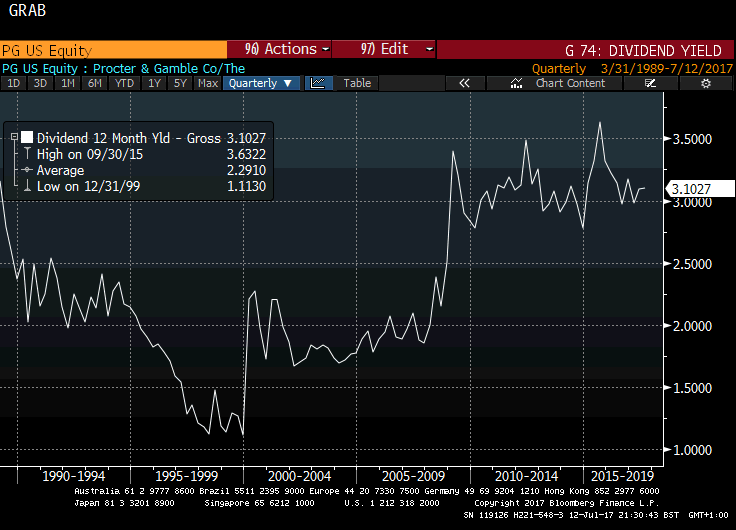This screenshot has height=530, width=736.
Task: Switch range to YTD
Action: (124, 83)
